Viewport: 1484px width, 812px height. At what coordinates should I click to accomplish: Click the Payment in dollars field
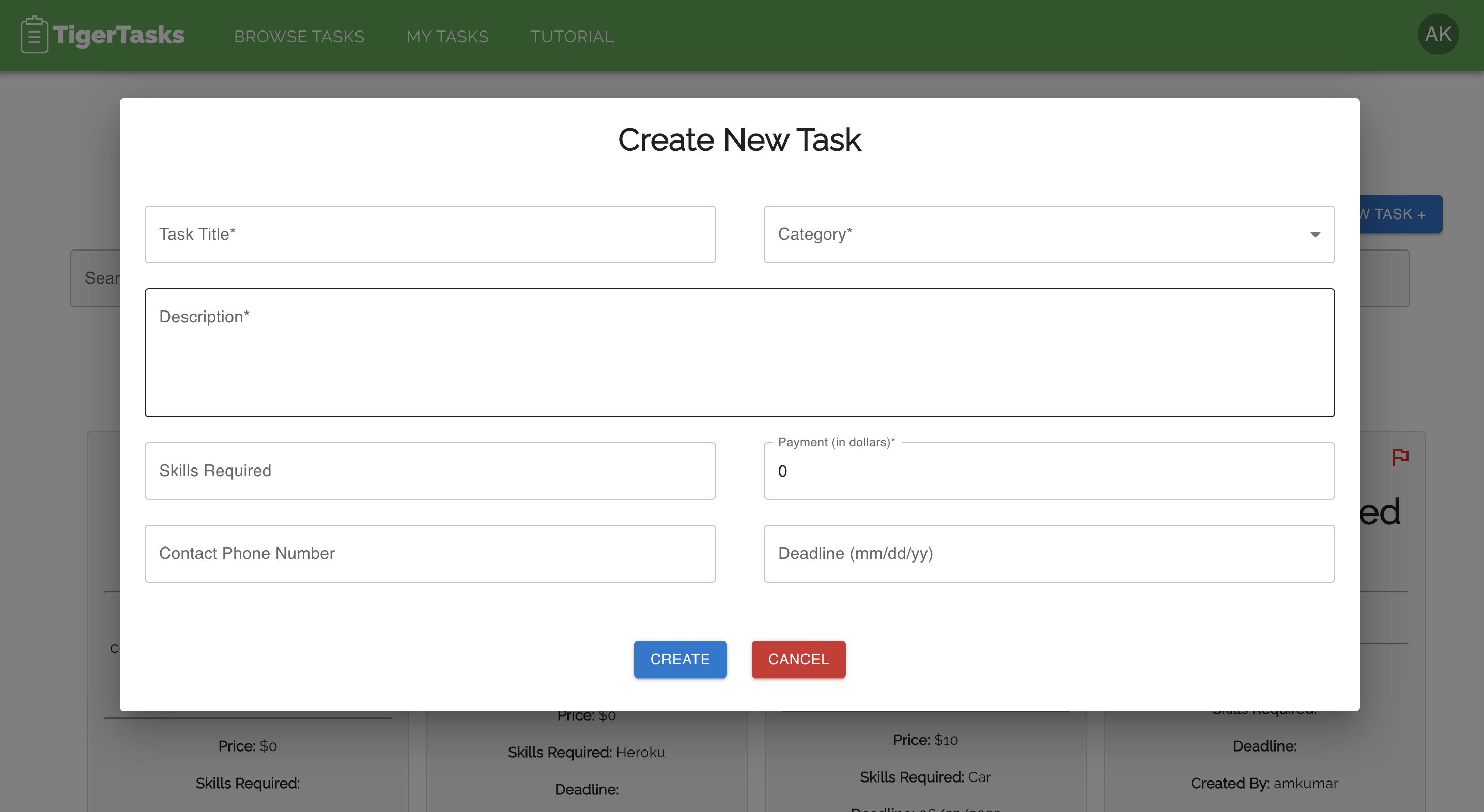[x=1048, y=471]
